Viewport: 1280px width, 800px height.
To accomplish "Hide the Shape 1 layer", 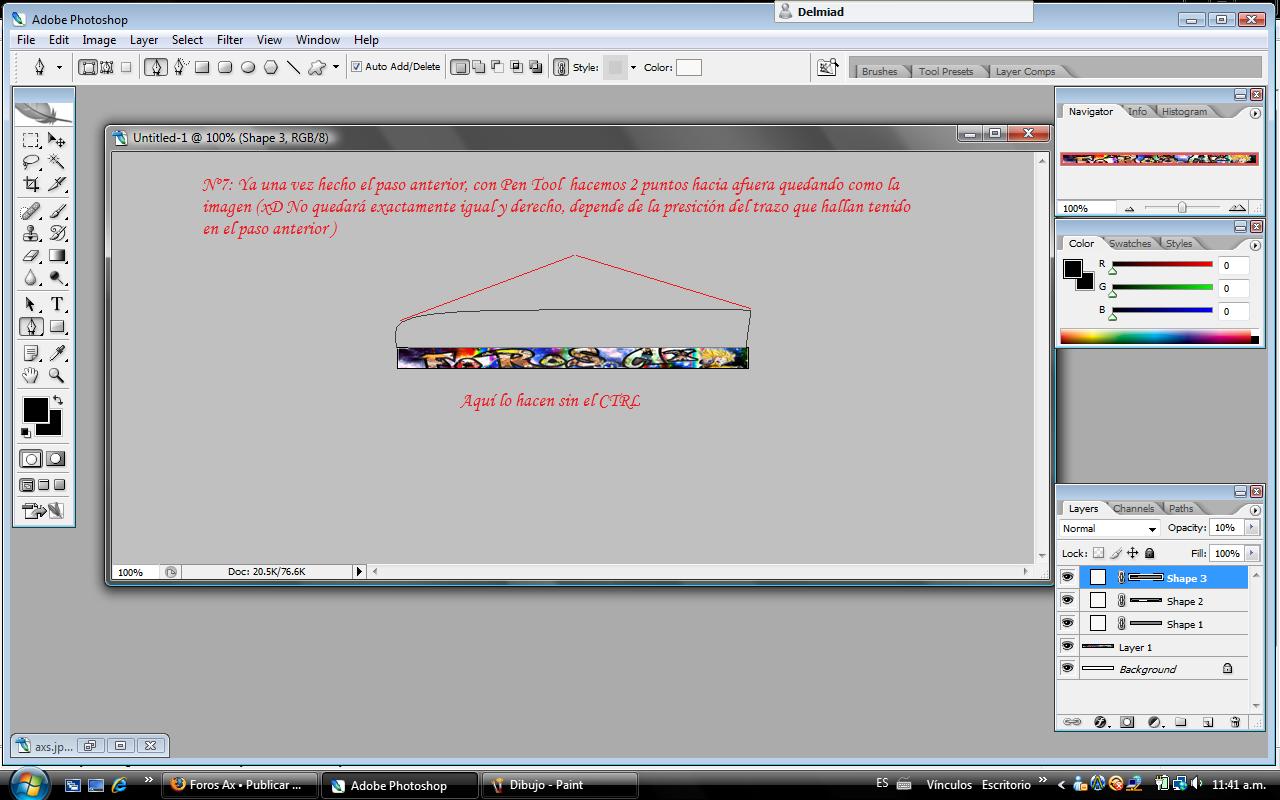I will point(1067,623).
